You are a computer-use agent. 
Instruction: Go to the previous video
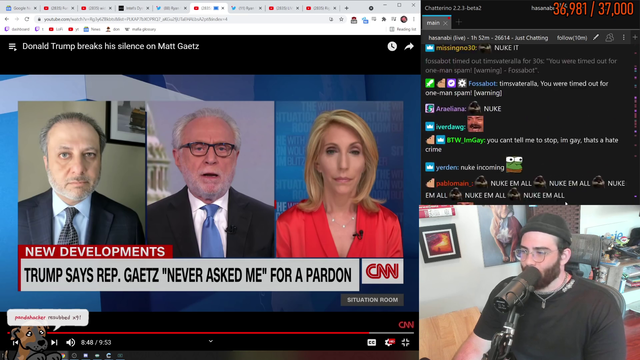point(15,342)
